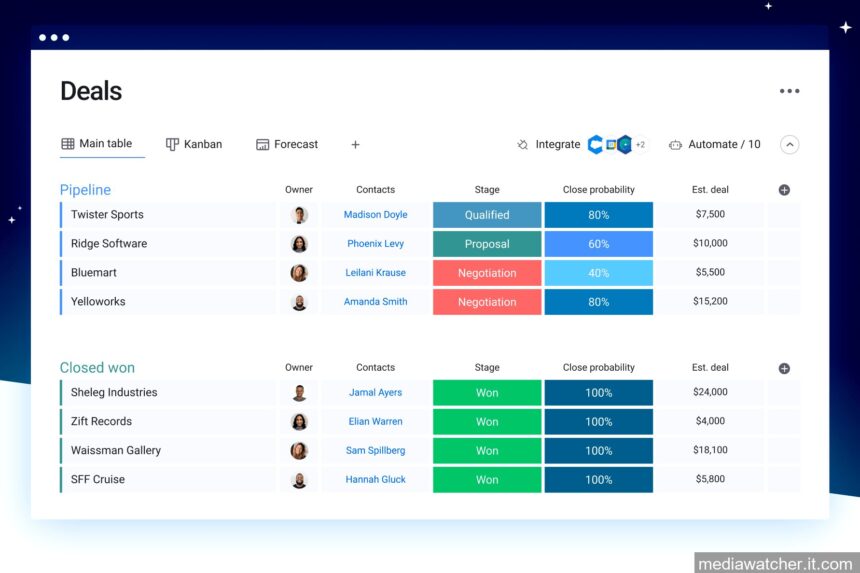This screenshot has height=573, width=860.
Task: Open contact Amanda Smith
Action: (x=376, y=302)
